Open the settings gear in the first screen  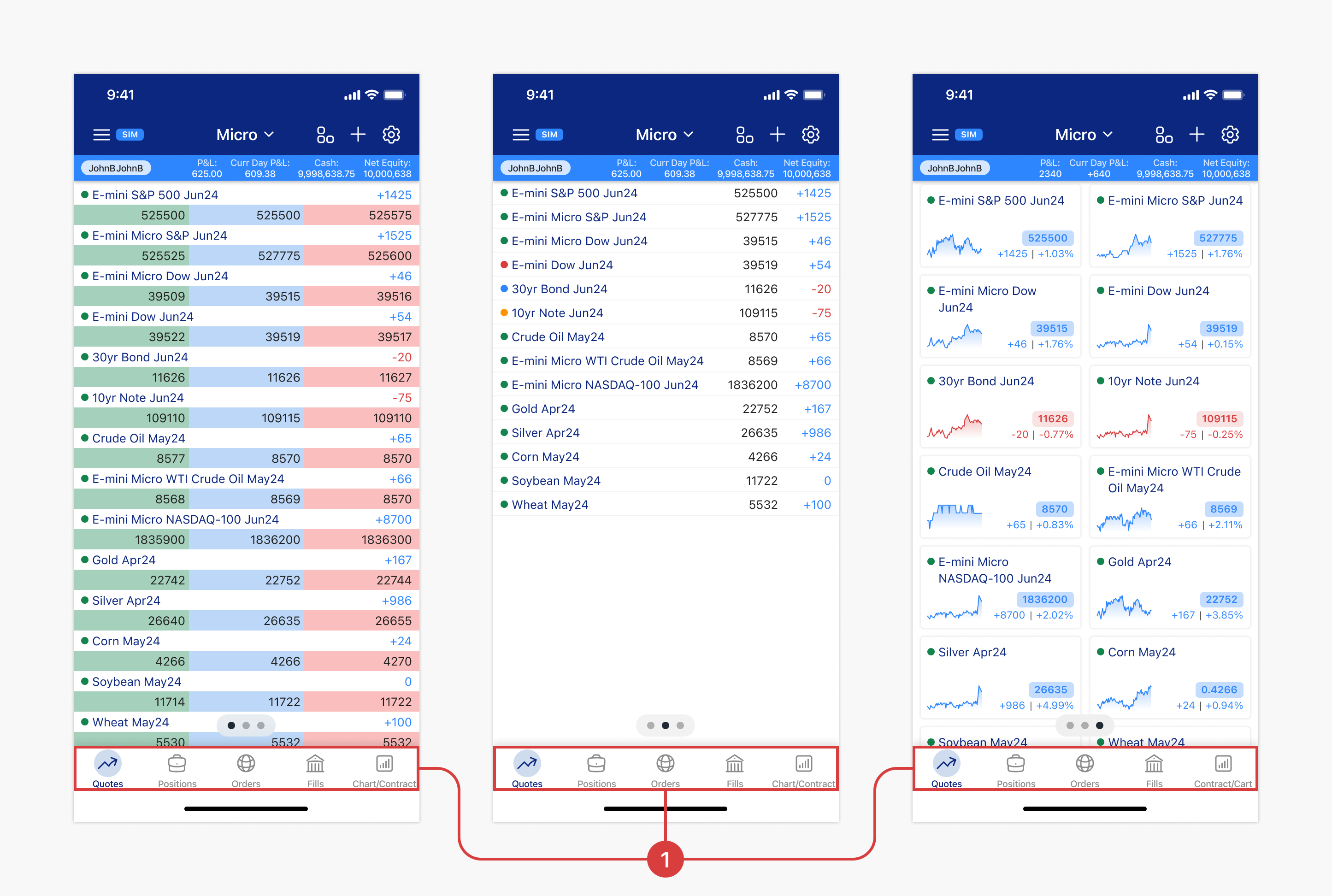[391, 134]
